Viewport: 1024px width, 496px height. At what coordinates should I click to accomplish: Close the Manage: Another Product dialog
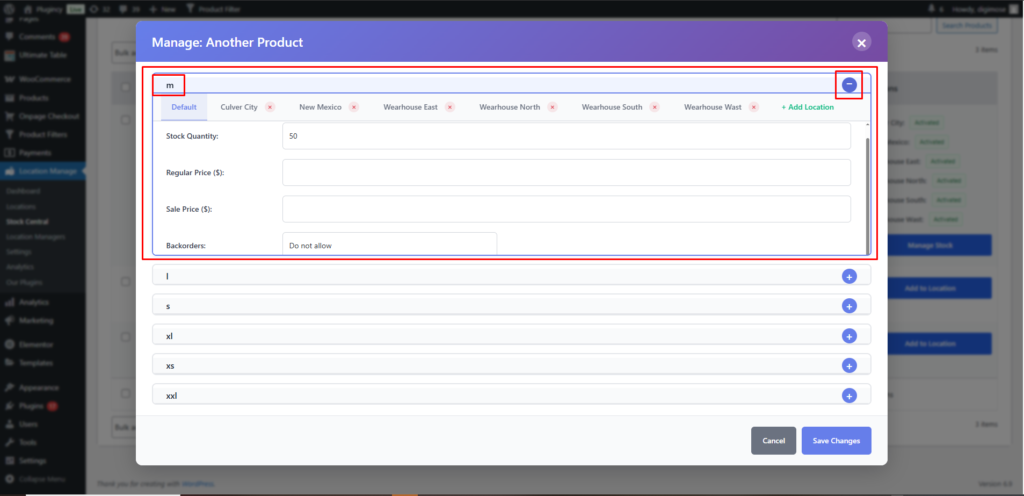pos(861,42)
